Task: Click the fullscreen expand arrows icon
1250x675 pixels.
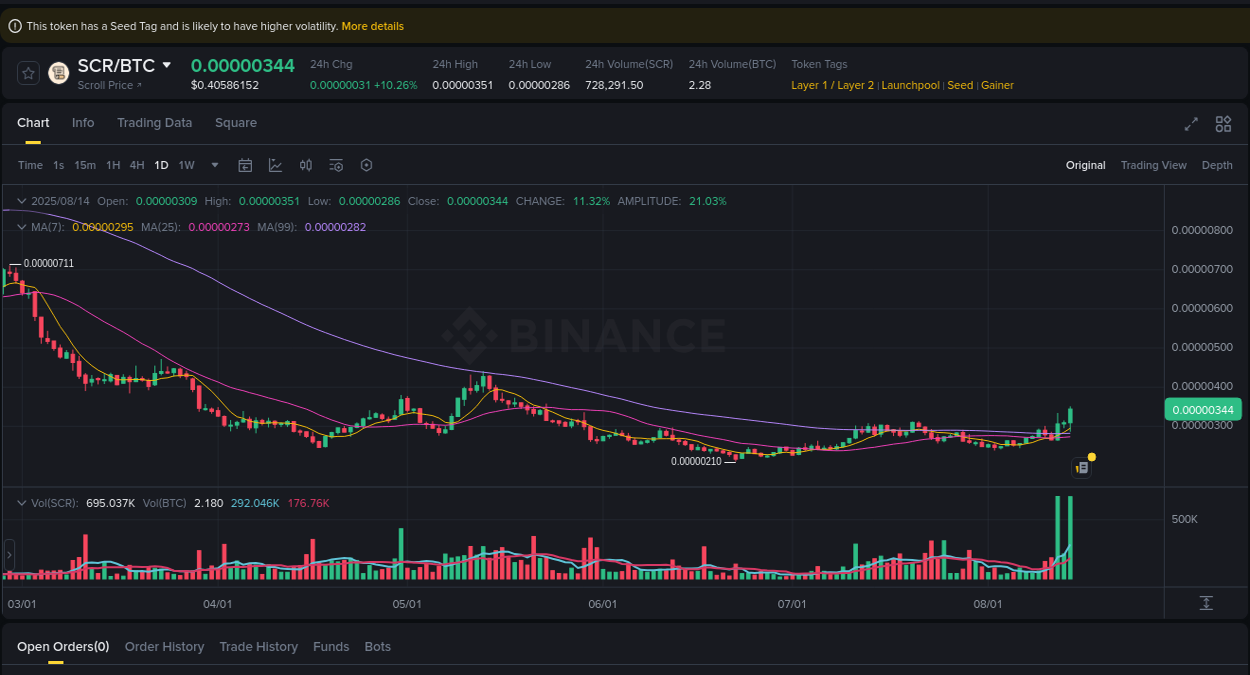Action: click(1190, 124)
